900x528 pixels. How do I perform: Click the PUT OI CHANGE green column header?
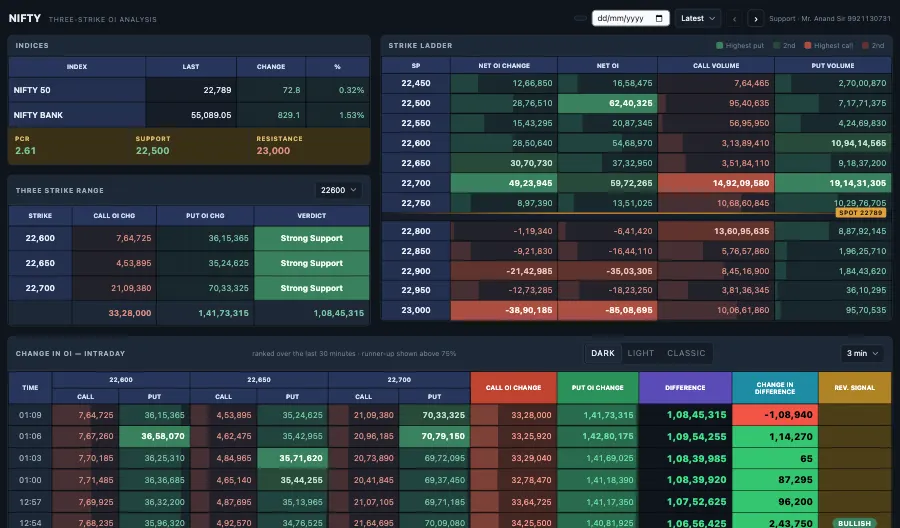(598, 387)
